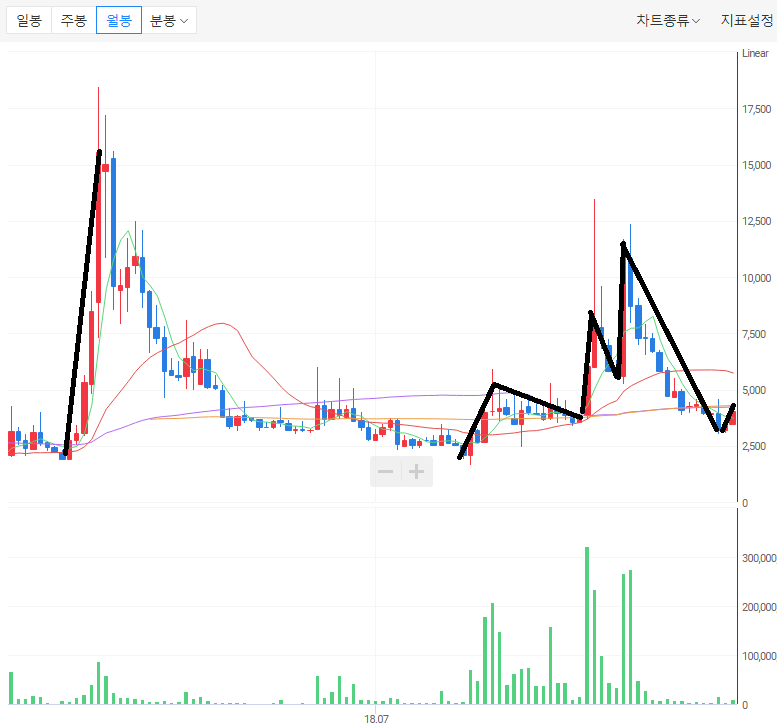Open the 분봉 minute chart dropdown
Viewport: 777px width, 728px height.
[x=169, y=20]
